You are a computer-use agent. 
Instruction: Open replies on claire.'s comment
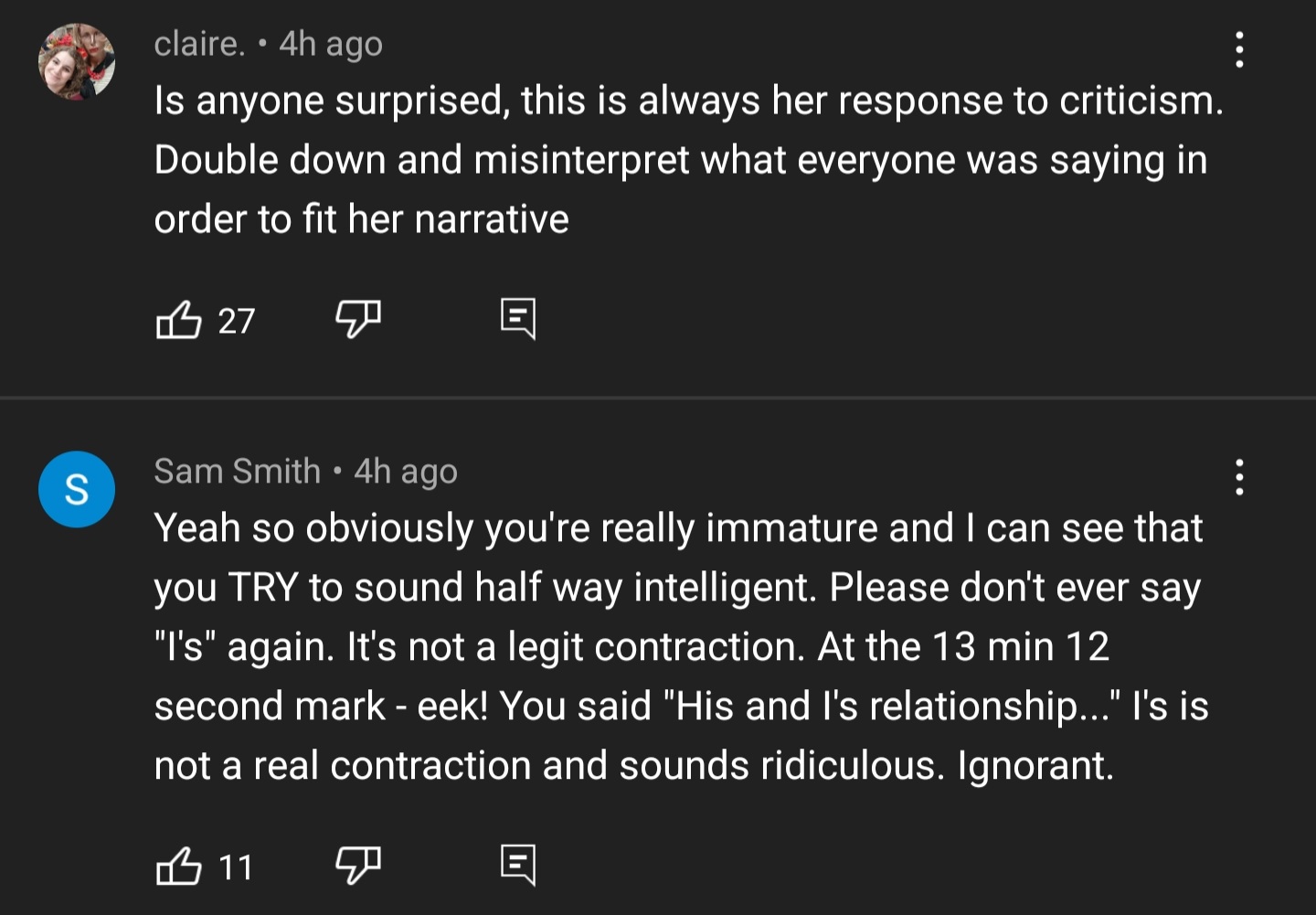pyautogui.click(x=518, y=319)
